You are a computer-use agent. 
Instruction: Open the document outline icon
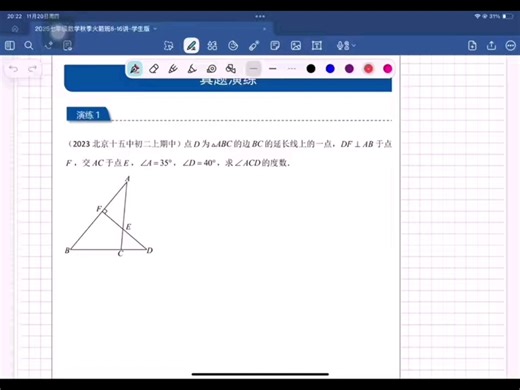click(x=68, y=46)
